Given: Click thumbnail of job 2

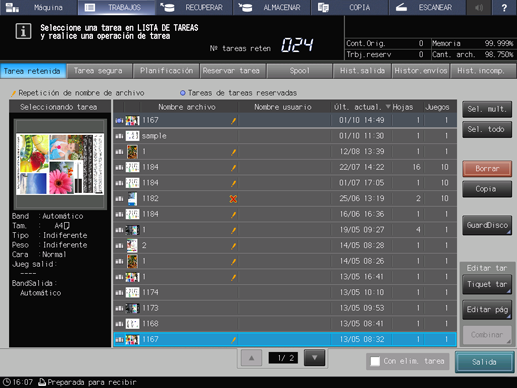Looking at the screenshot, I should click(132, 246).
